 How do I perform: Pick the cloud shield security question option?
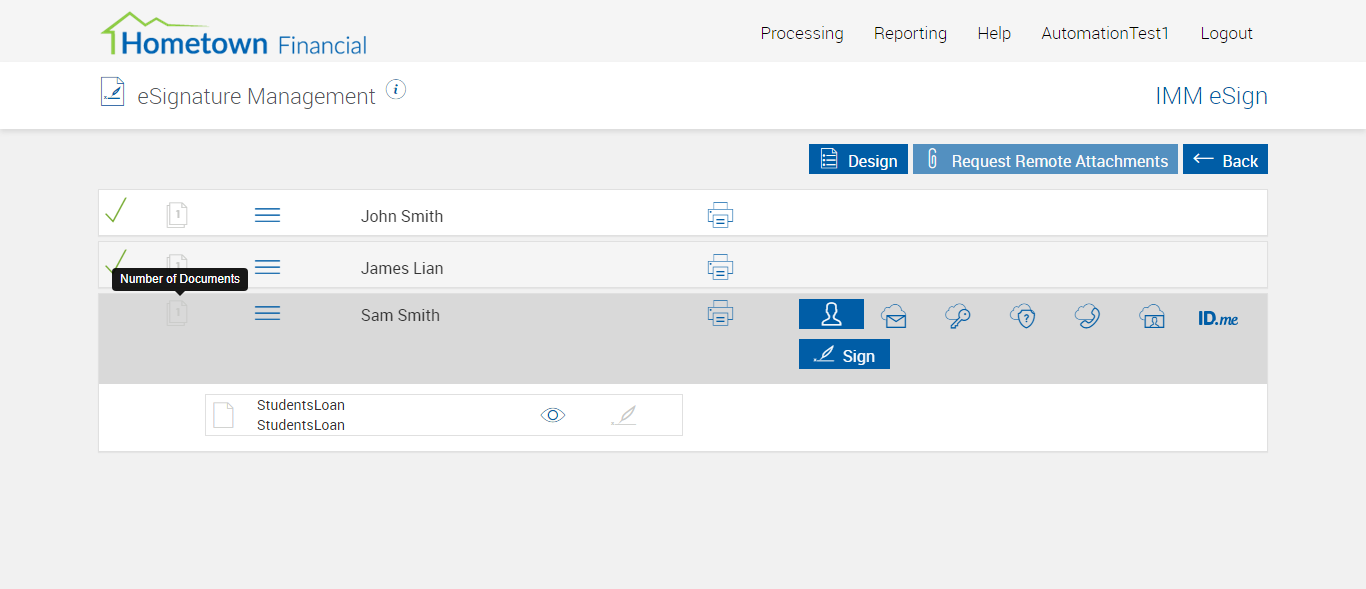coord(1022,317)
